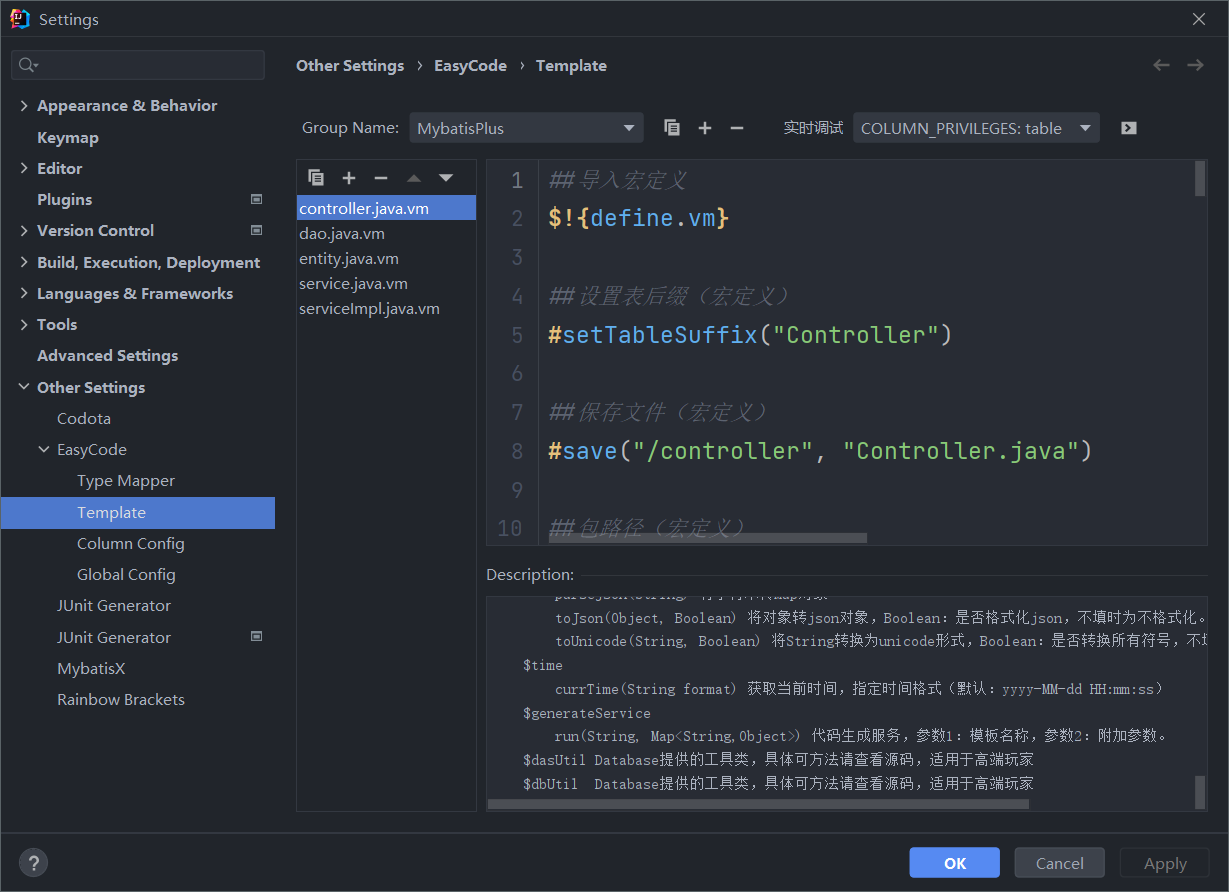Image resolution: width=1229 pixels, height=892 pixels.
Task: Select Type Mapper under EasyCode
Action: click(126, 480)
